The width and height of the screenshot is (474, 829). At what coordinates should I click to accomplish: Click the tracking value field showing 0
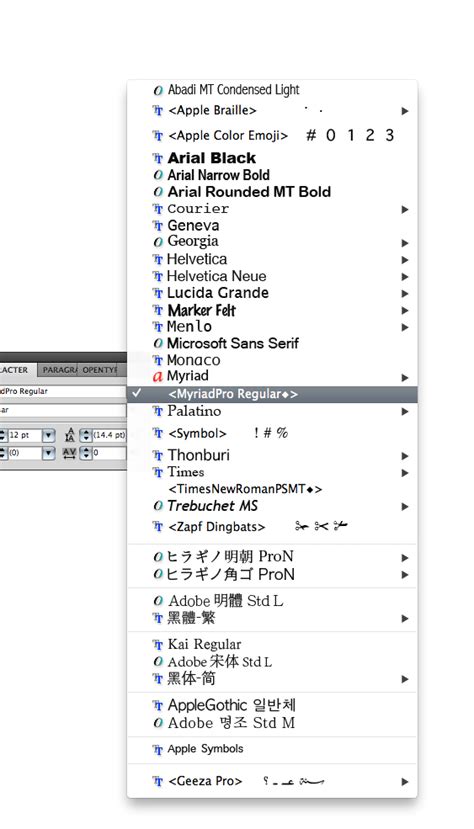pyautogui.click(x=109, y=453)
